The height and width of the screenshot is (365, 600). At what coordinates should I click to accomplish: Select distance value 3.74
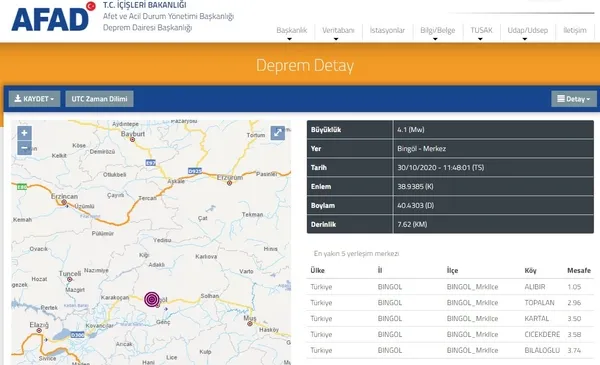574,350
